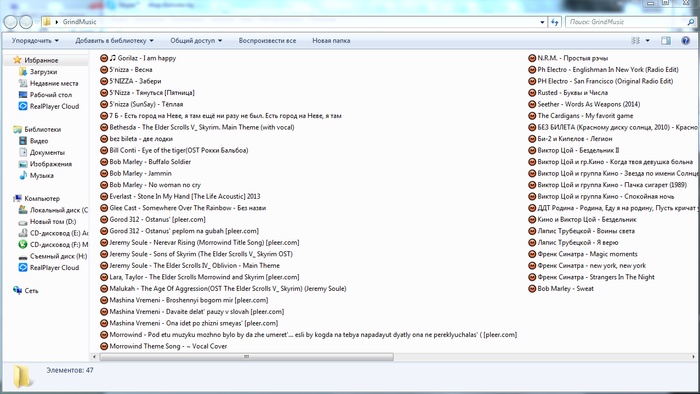Select Jeremy Soule - Sons of Skyrim file
Screen dimensions: 700x394
(201, 254)
